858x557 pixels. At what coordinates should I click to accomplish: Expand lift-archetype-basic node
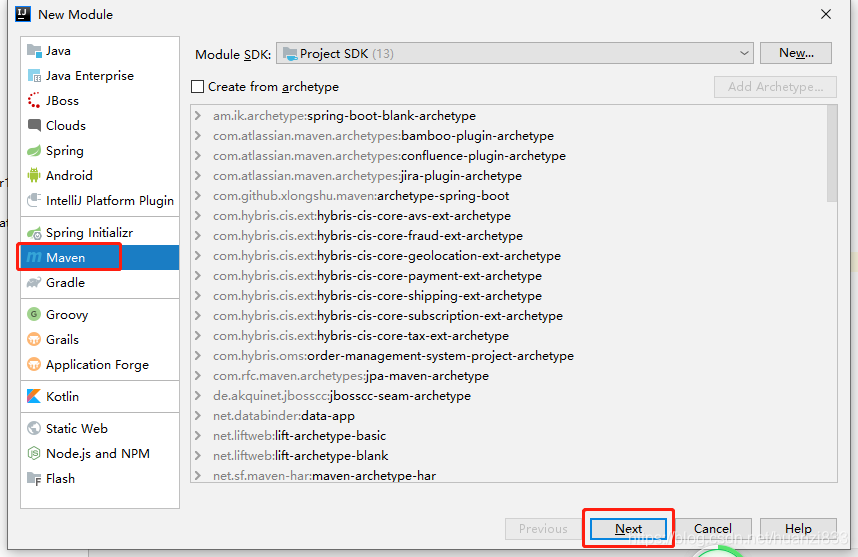click(x=198, y=436)
